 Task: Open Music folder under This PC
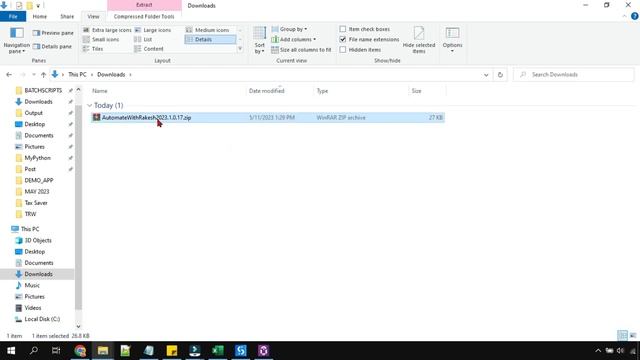pyautogui.click(x=32, y=285)
